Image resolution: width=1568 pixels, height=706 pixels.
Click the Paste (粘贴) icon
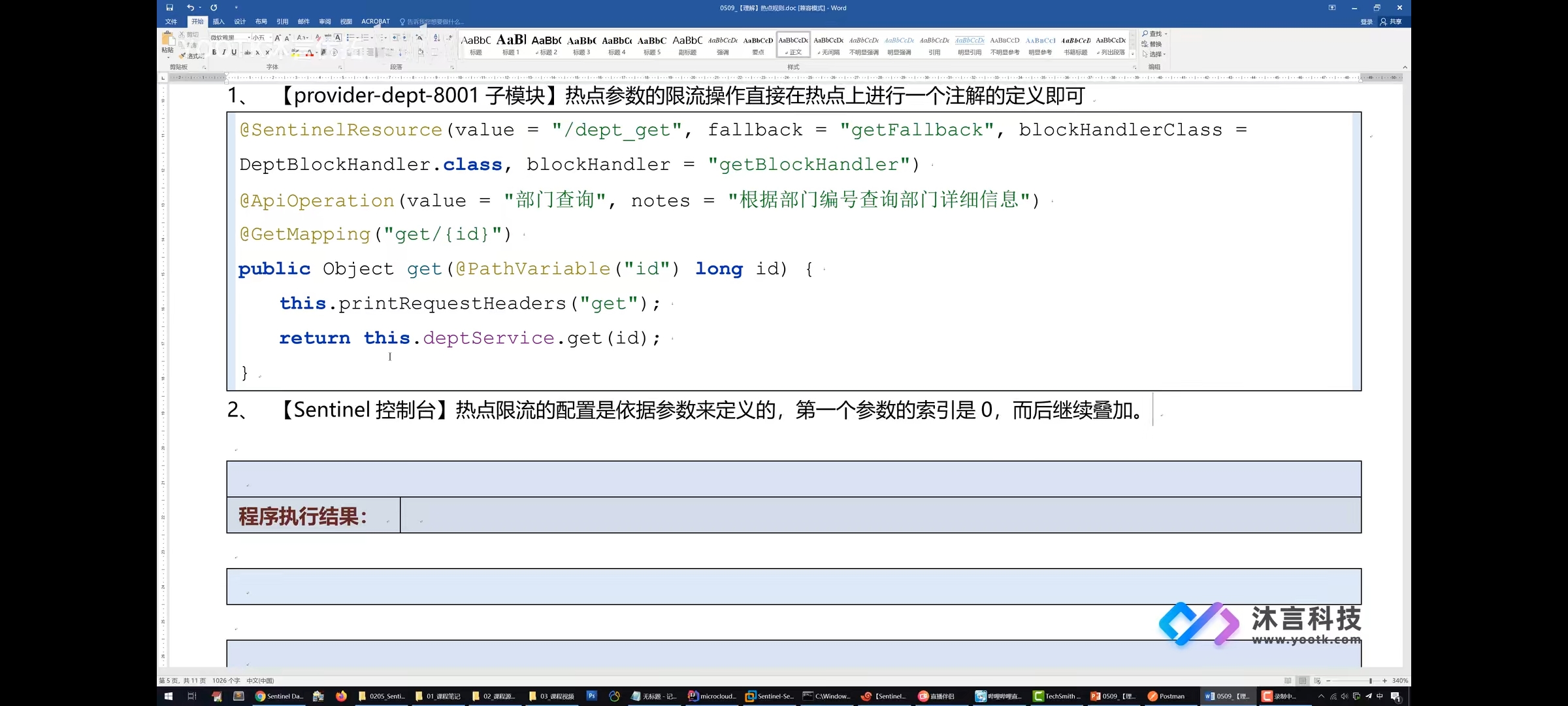point(168,41)
